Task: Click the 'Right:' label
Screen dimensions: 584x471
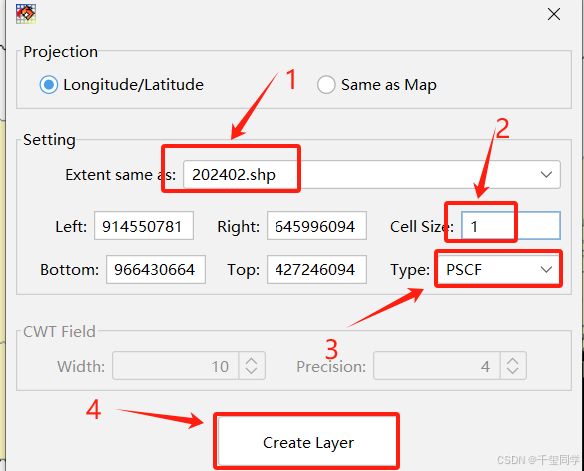Action: 238,226
